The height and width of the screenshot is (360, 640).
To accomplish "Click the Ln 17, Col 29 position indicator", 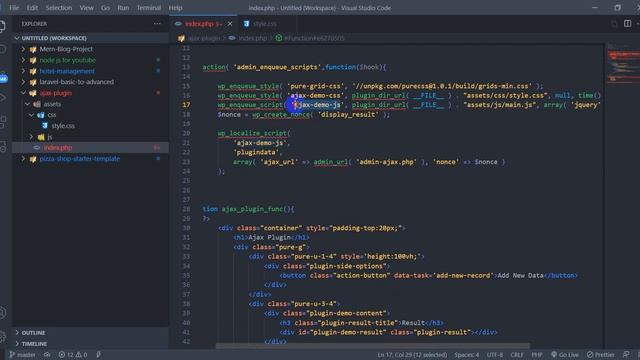I will coord(412,355).
